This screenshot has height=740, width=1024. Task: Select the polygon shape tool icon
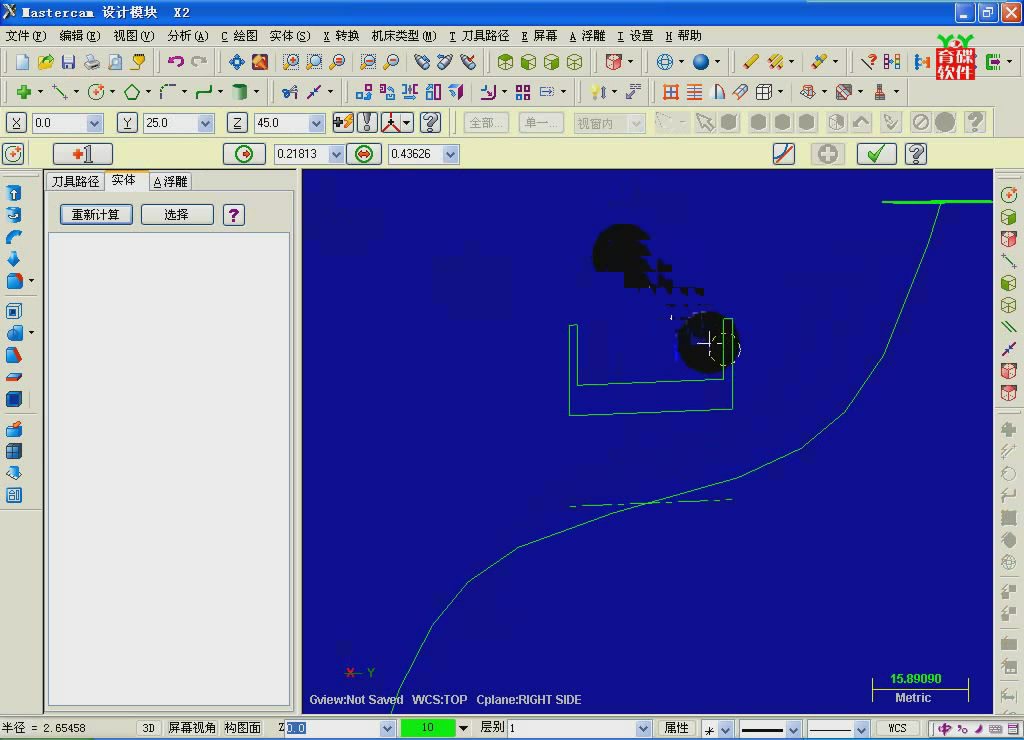[132, 92]
